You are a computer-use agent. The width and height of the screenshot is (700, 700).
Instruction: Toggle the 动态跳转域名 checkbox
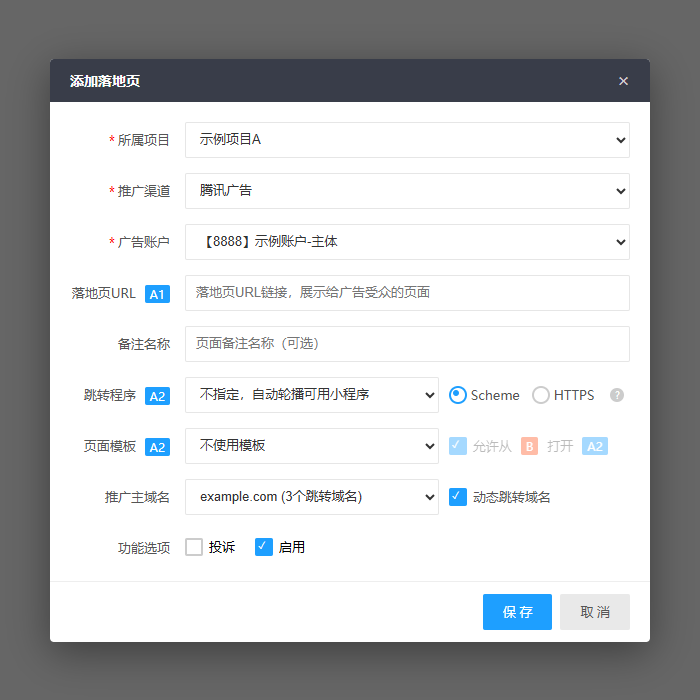tap(458, 497)
